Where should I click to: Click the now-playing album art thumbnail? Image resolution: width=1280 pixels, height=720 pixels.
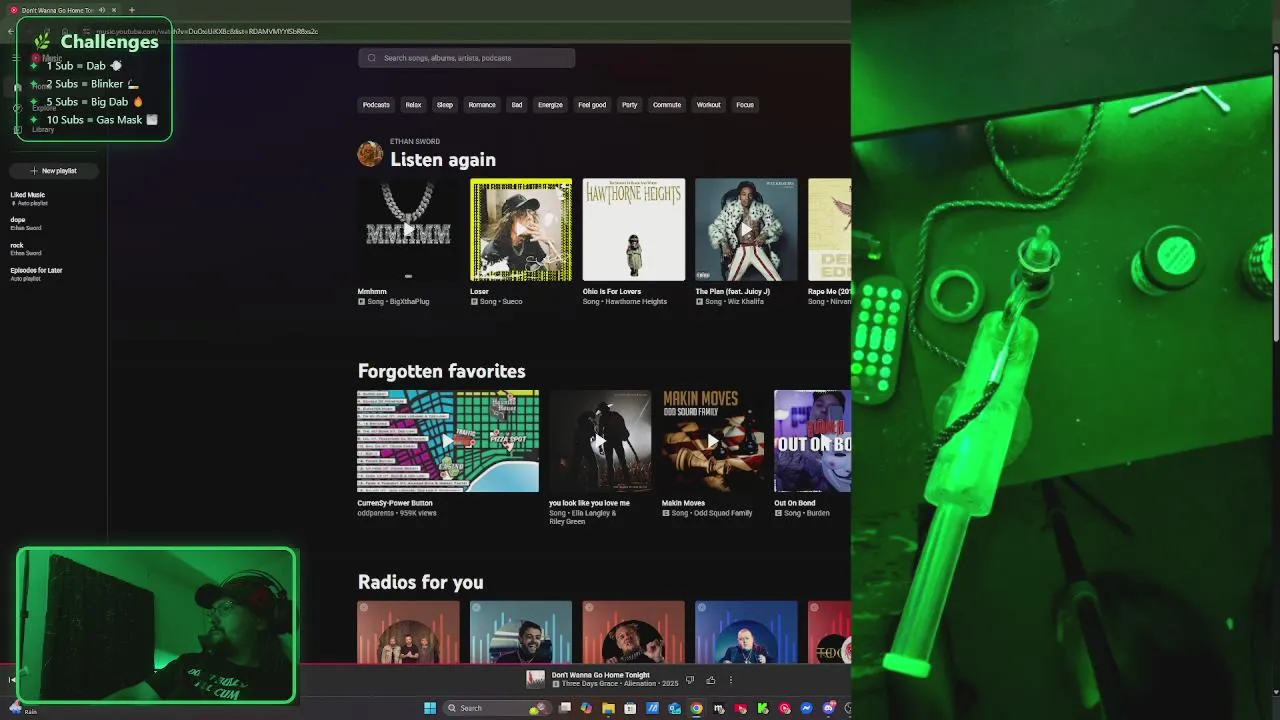click(536, 679)
